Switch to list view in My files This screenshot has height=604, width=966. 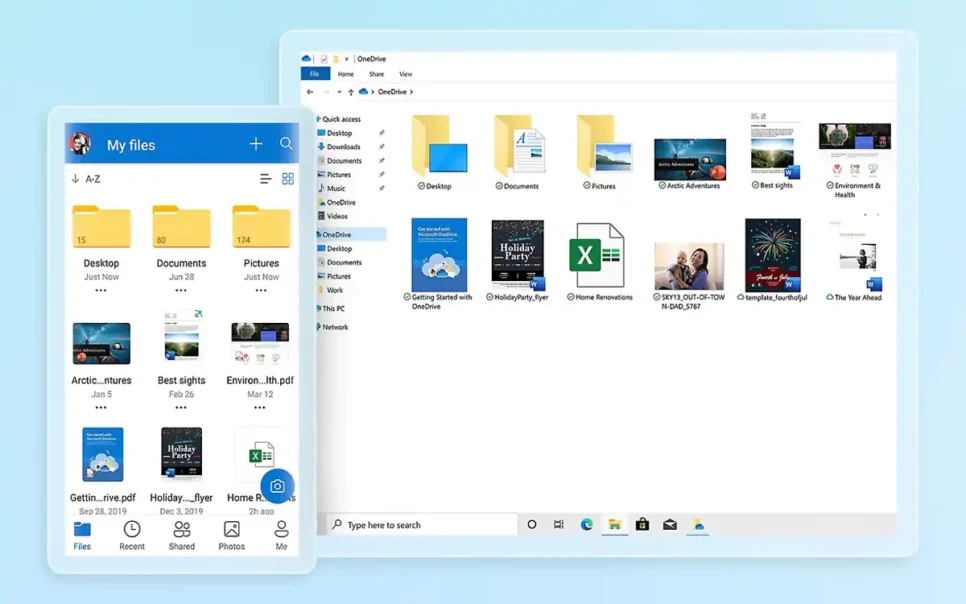click(x=264, y=178)
